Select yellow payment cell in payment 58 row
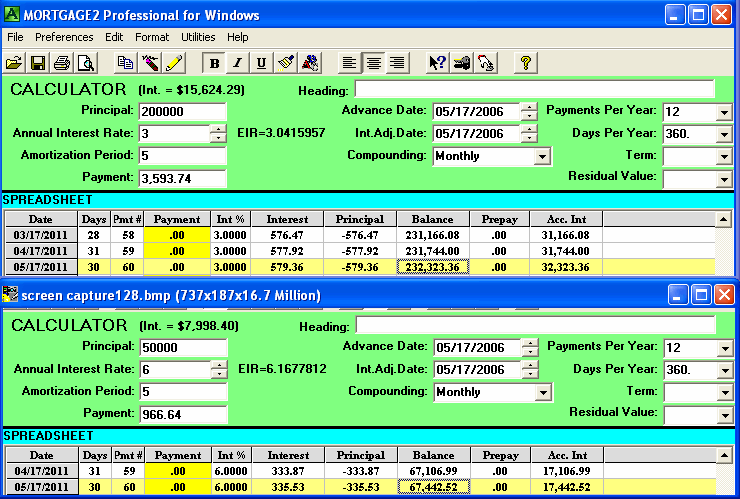 (x=177, y=235)
